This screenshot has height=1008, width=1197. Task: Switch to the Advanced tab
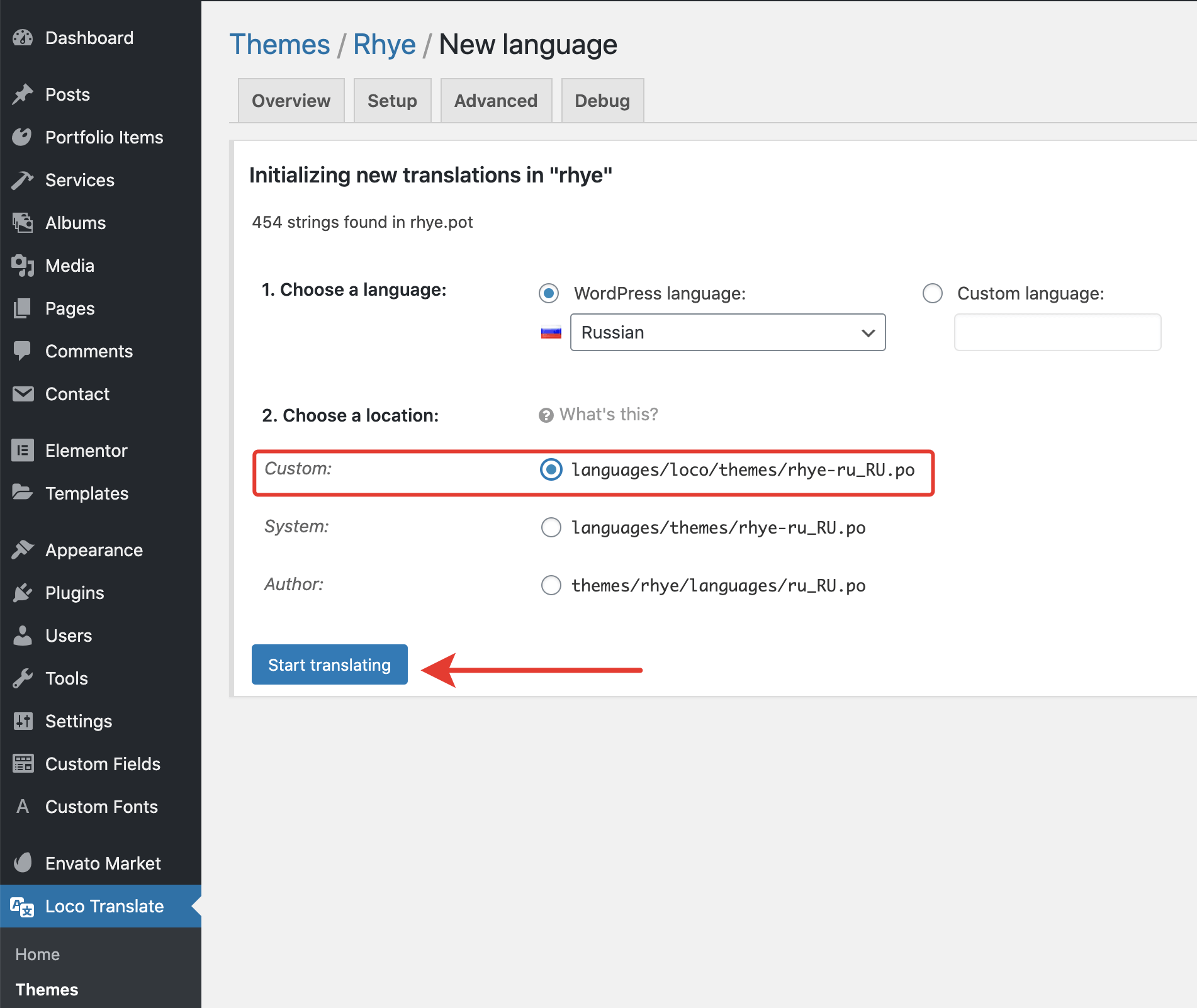tap(496, 101)
